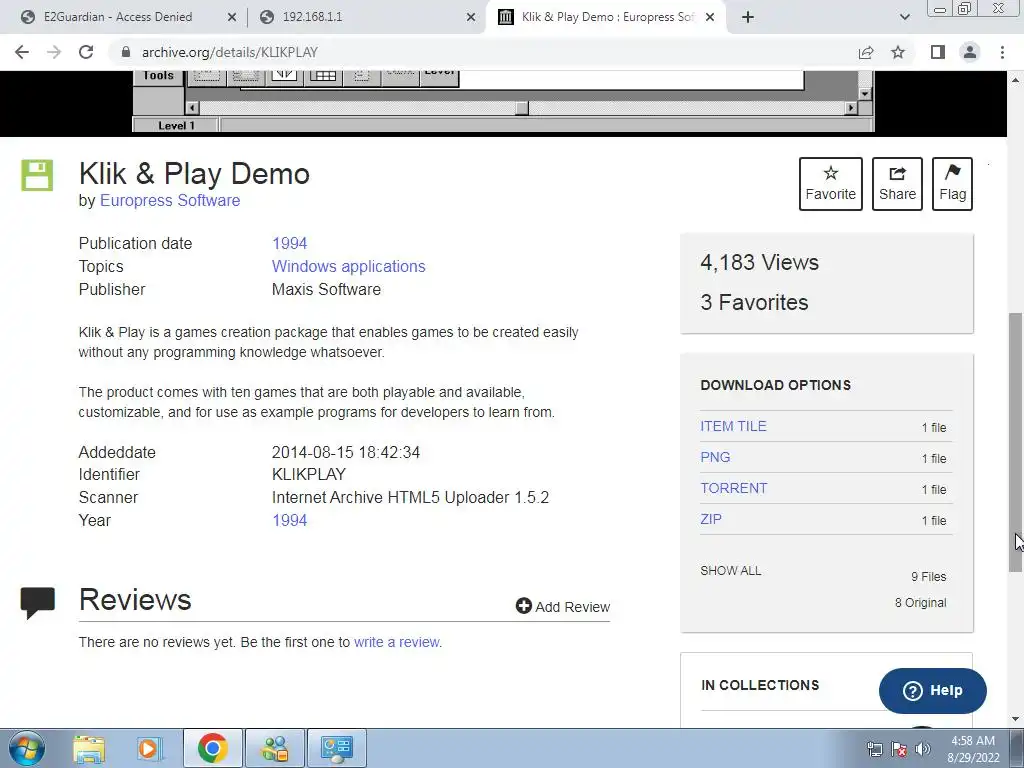
Task: Click the Chrome taskbar icon
Action: click(212, 748)
